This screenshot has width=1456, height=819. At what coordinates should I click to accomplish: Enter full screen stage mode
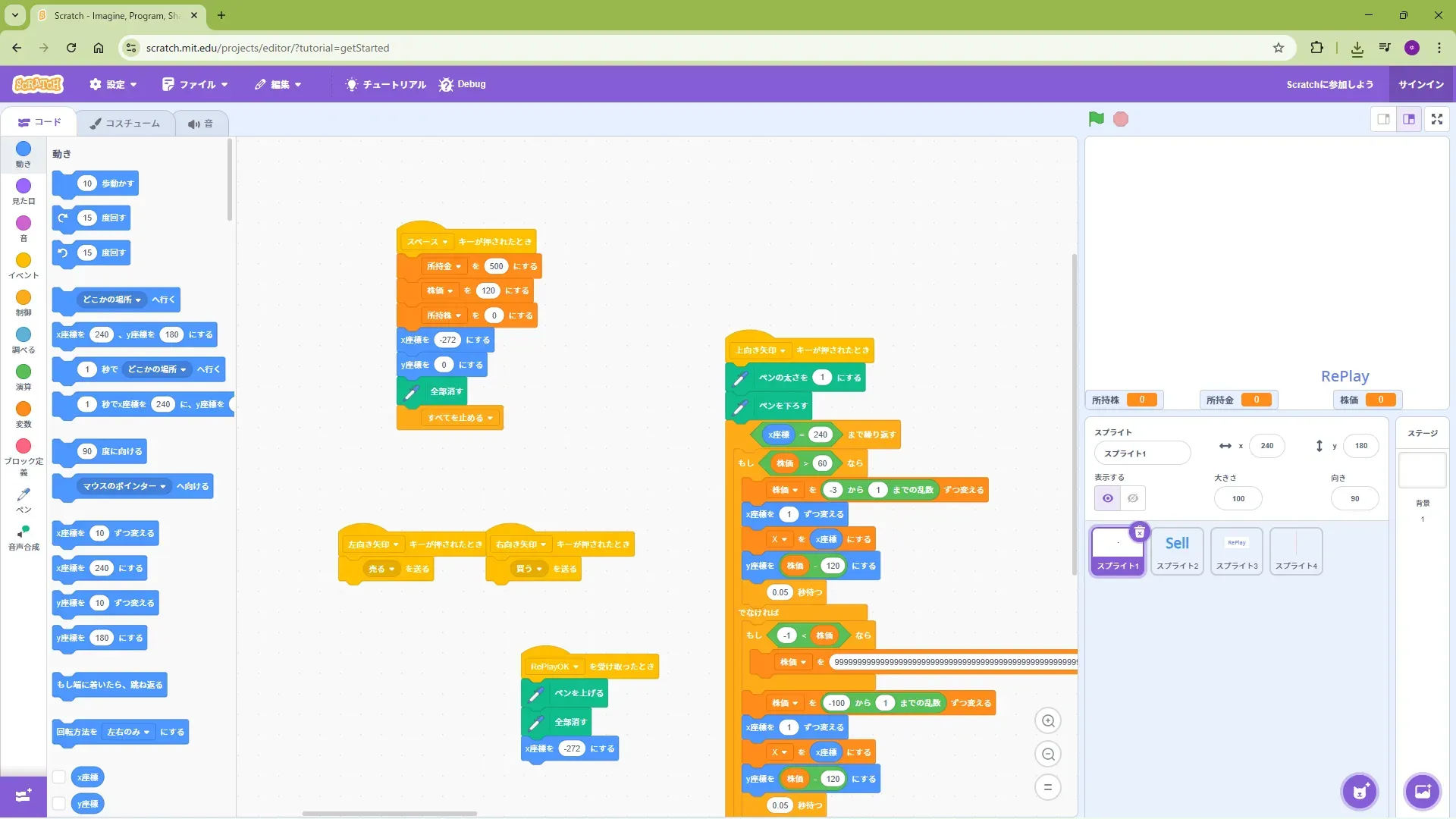tap(1436, 119)
